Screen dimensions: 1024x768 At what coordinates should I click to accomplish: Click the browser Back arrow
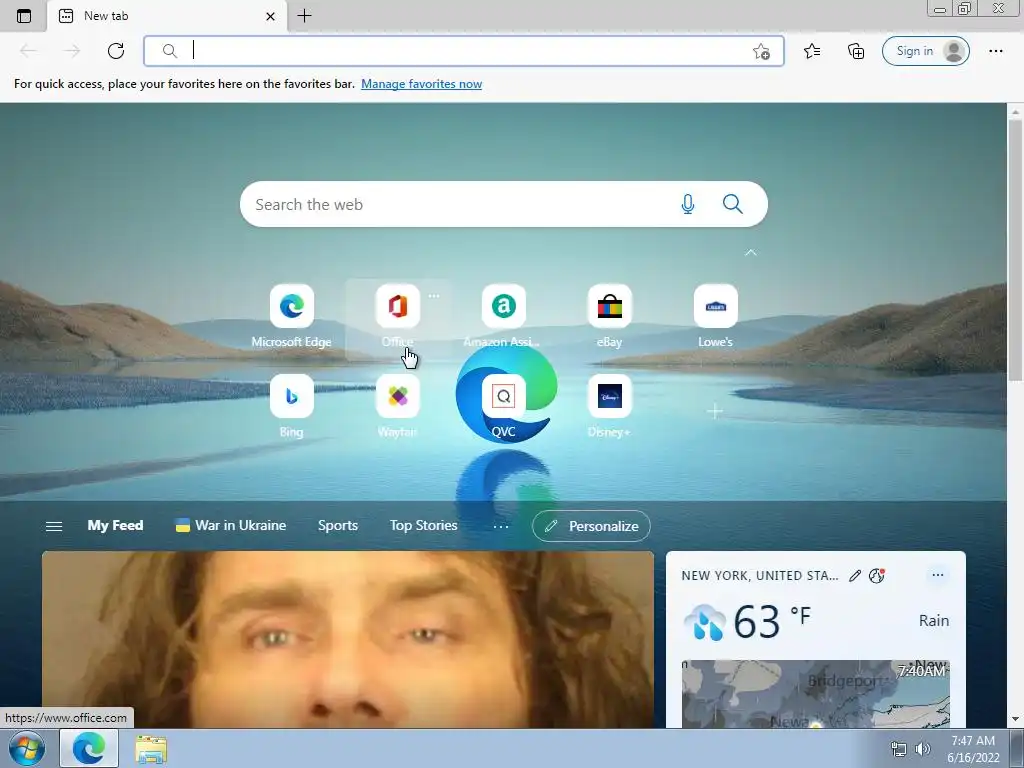click(28, 51)
